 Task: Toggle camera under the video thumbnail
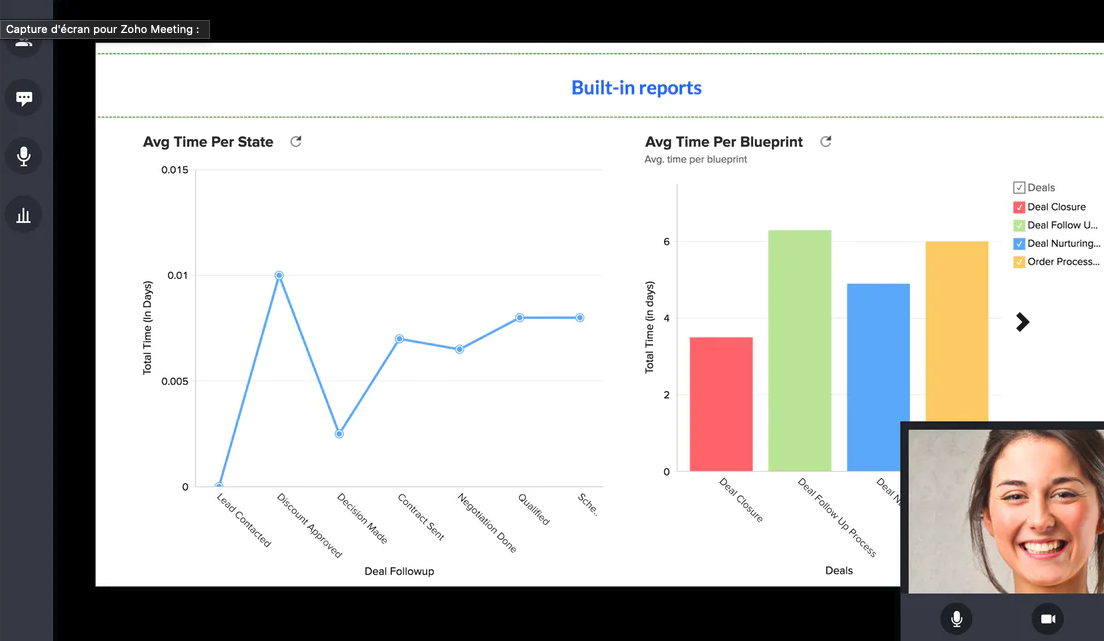coord(1048,618)
